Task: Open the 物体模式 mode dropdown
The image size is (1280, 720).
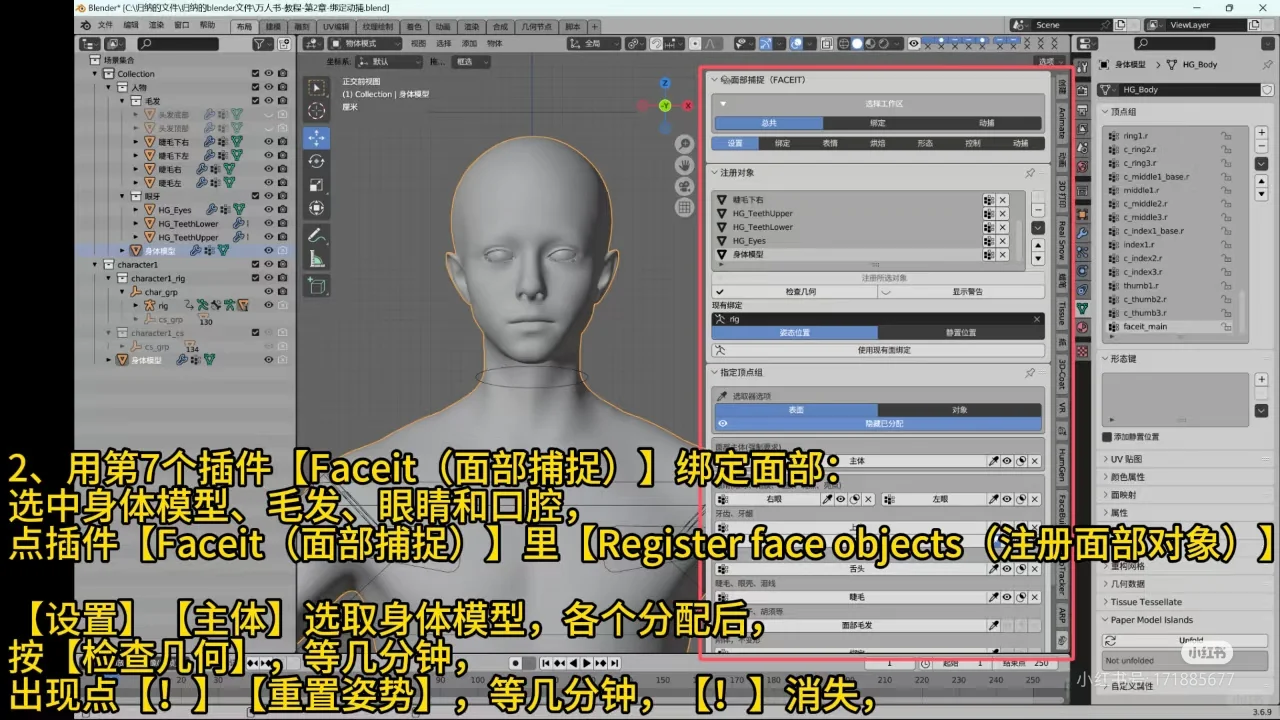Action: (365, 44)
